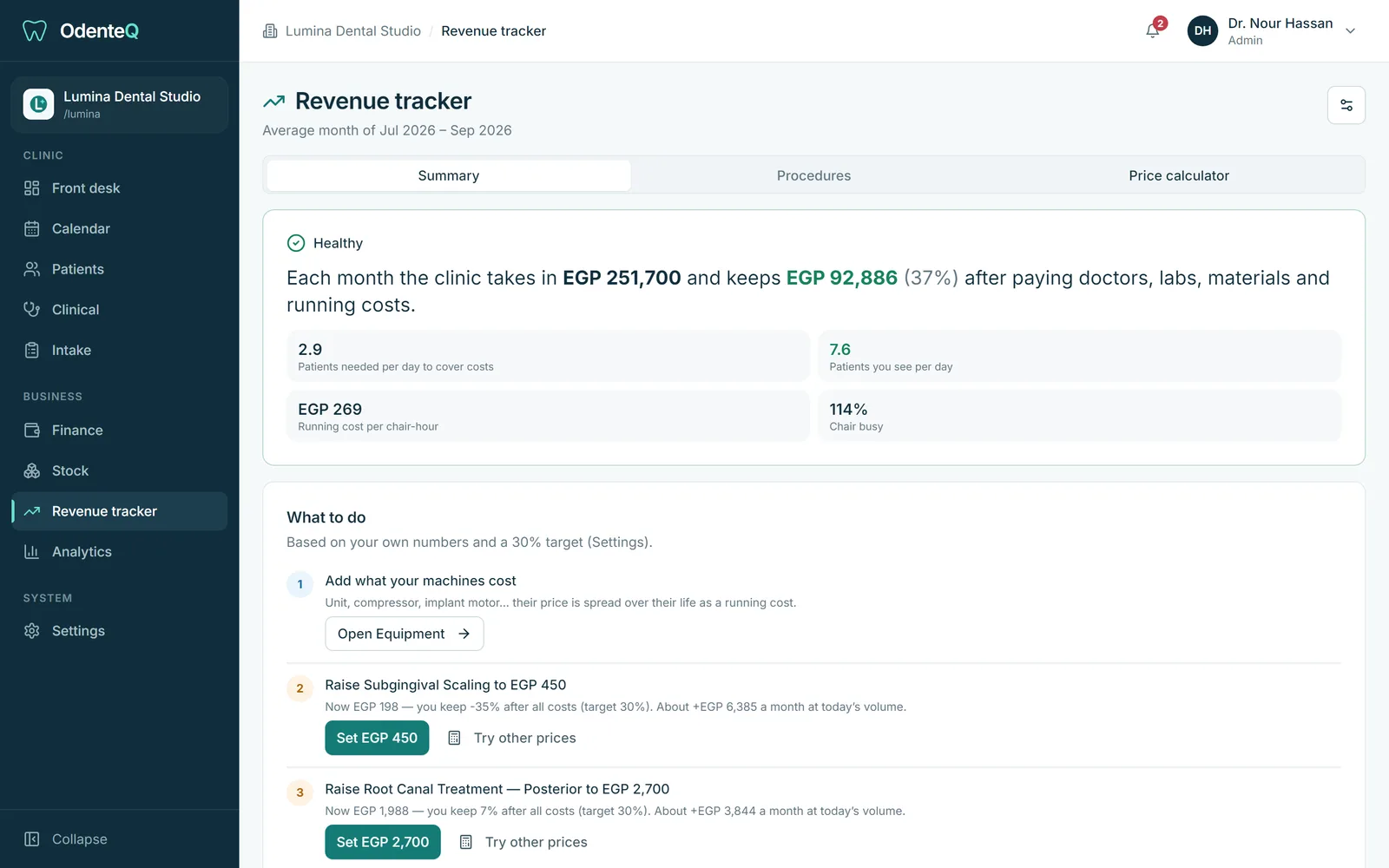Click the Set EGP 450 button
This screenshot has height=868, width=1389.
pyautogui.click(x=377, y=738)
